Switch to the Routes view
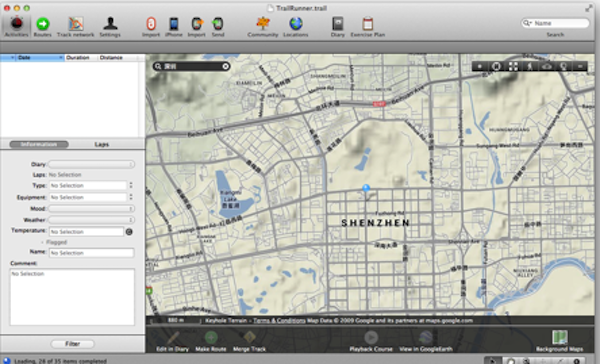This screenshot has width=600, height=364. pyautogui.click(x=42, y=27)
